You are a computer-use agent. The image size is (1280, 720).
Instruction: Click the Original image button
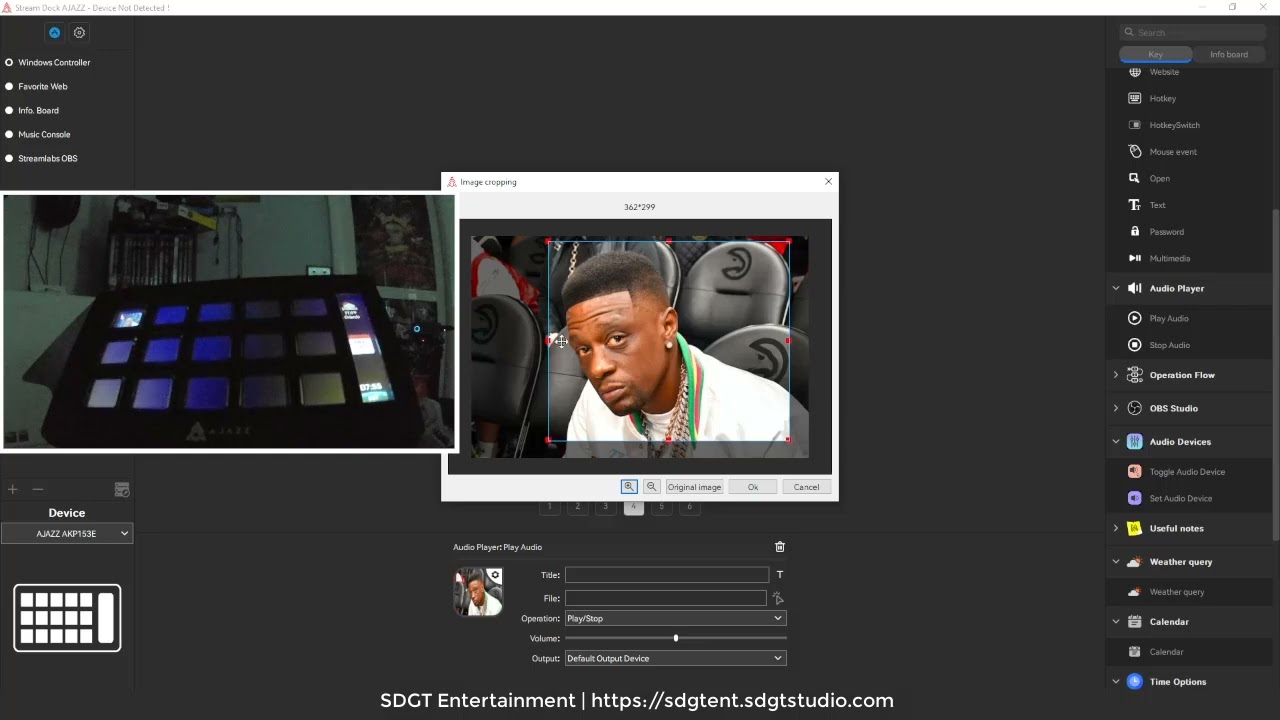click(695, 487)
